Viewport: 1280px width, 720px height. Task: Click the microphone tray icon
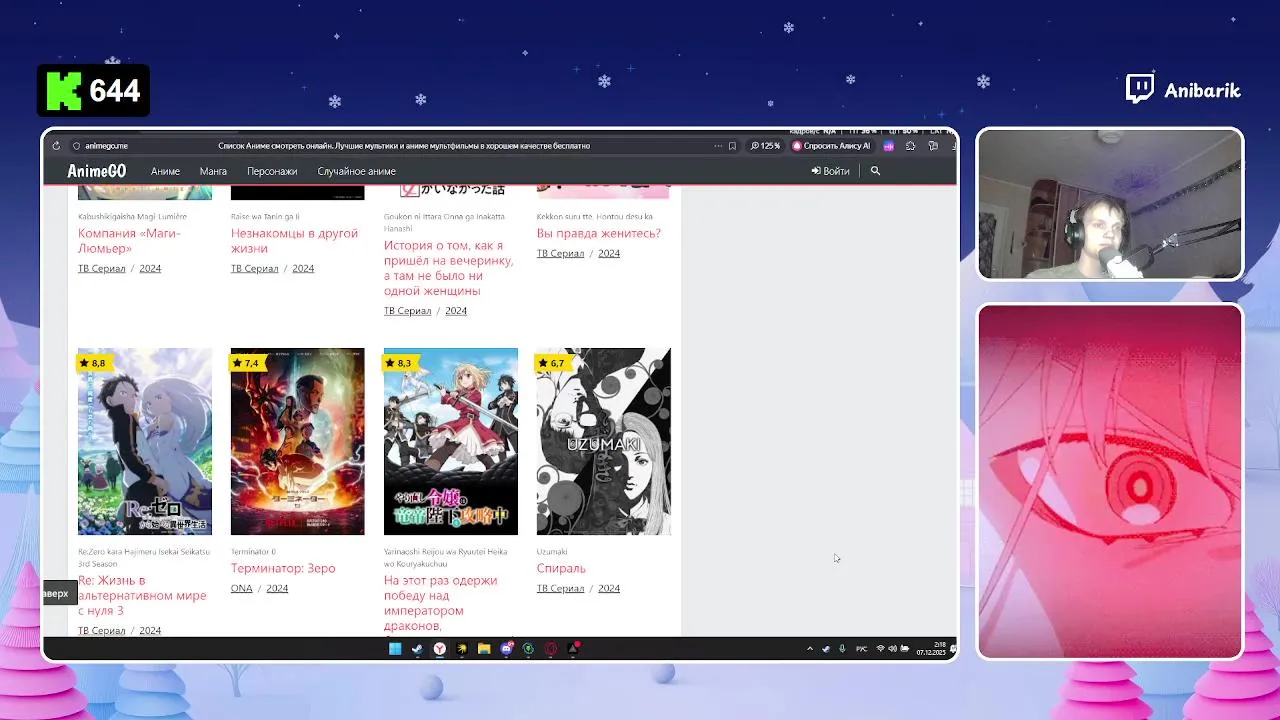(842, 649)
